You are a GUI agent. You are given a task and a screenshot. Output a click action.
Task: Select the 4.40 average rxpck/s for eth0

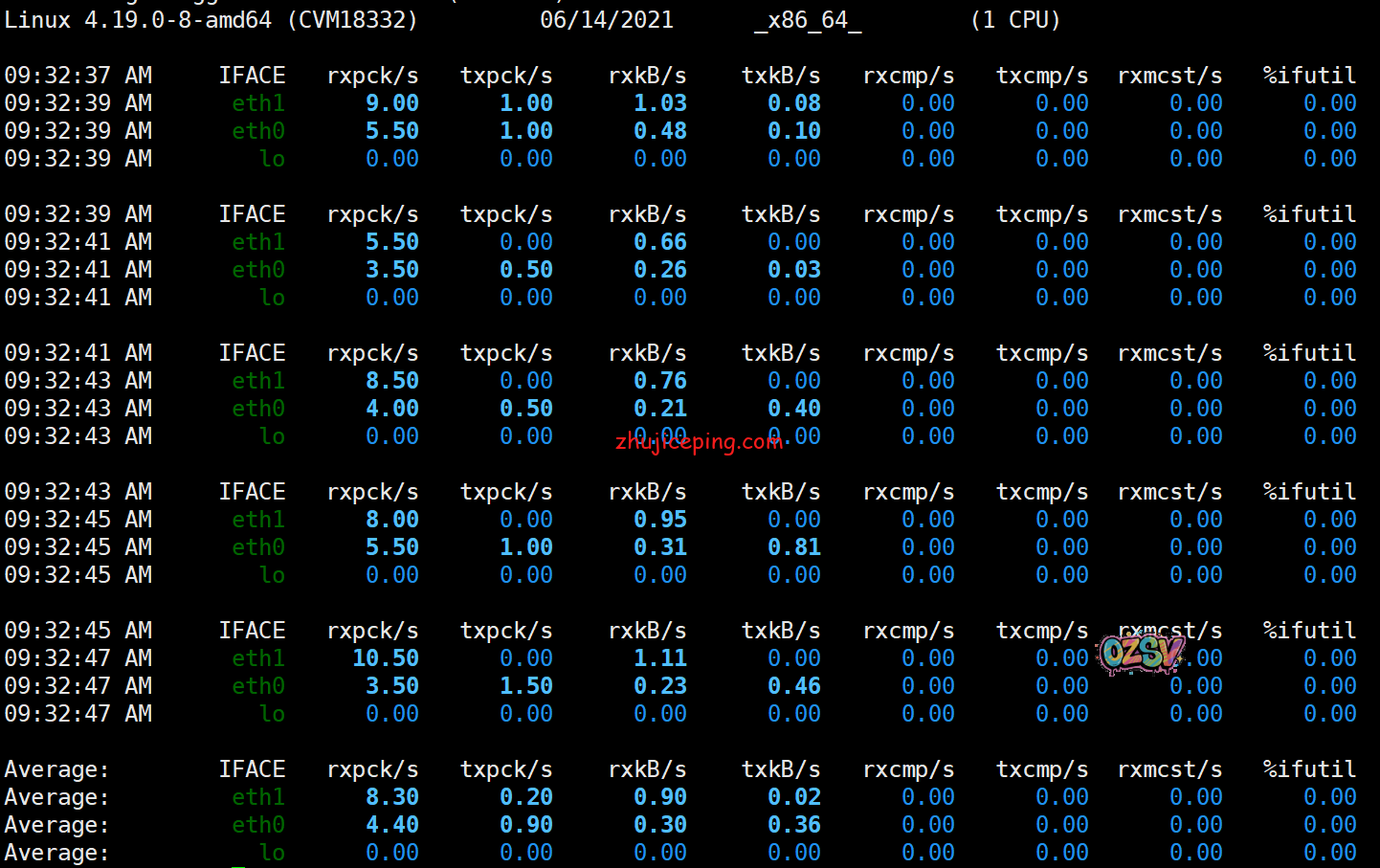coord(392,825)
